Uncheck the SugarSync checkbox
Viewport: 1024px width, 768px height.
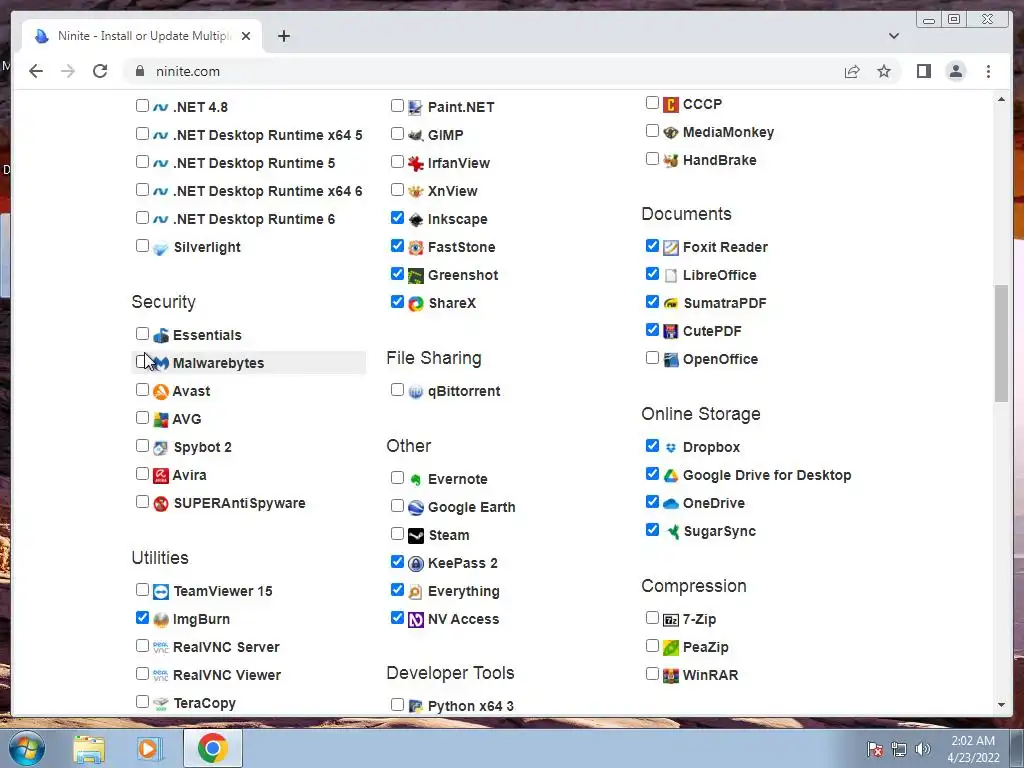pos(652,530)
